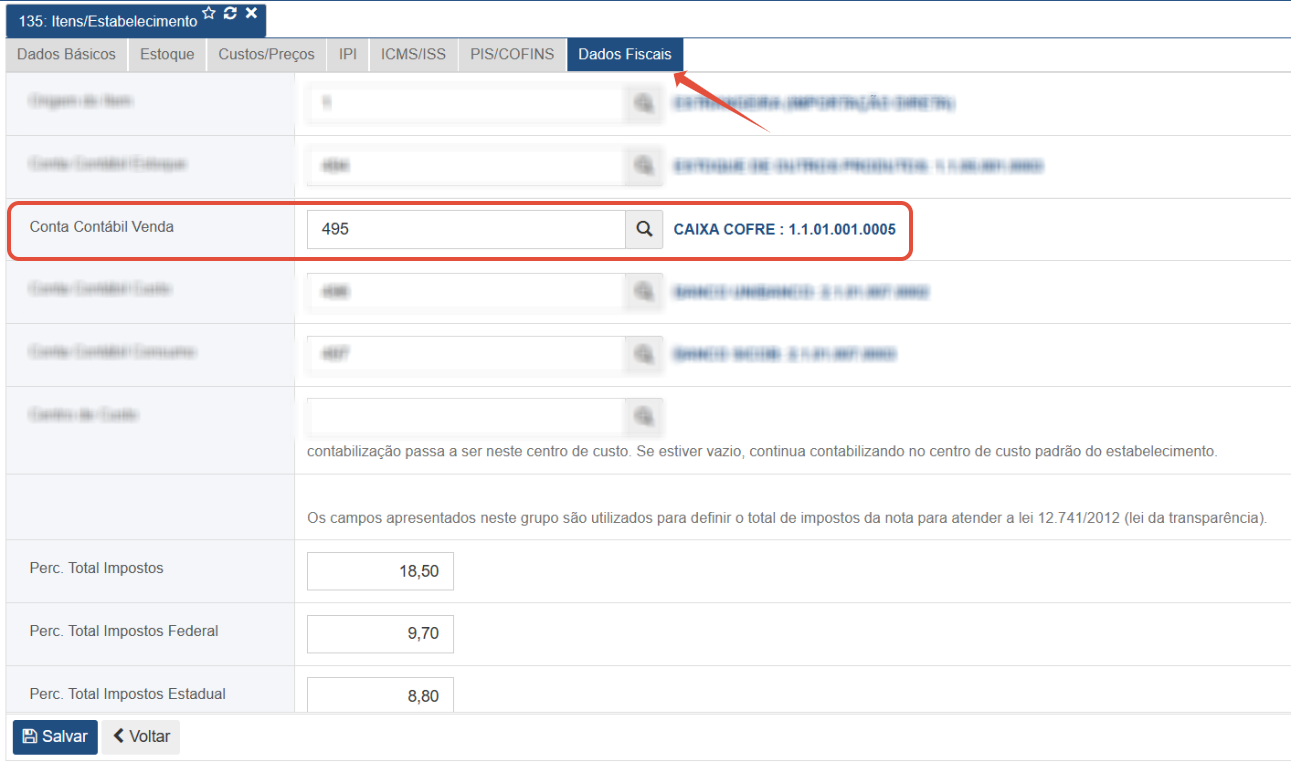Click the Voltar button
The width and height of the screenshot is (1291, 762).
[141, 736]
